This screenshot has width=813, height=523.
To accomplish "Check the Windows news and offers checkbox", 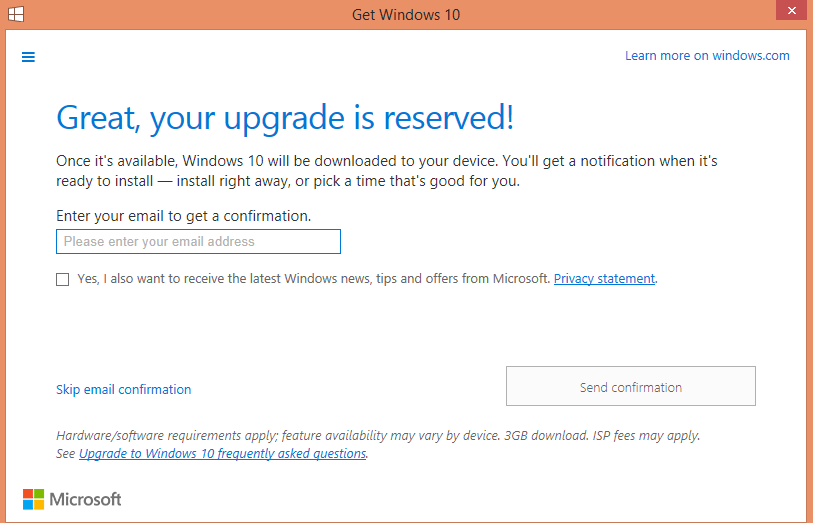I will pos(63,279).
